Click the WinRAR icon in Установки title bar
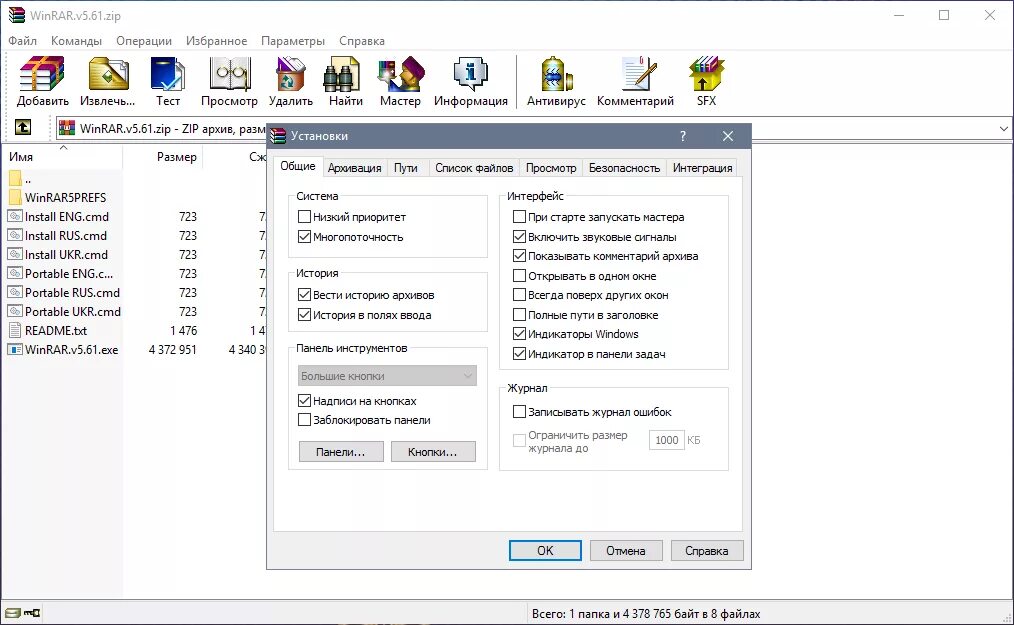The image size is (1014, 625). (278, 136)
